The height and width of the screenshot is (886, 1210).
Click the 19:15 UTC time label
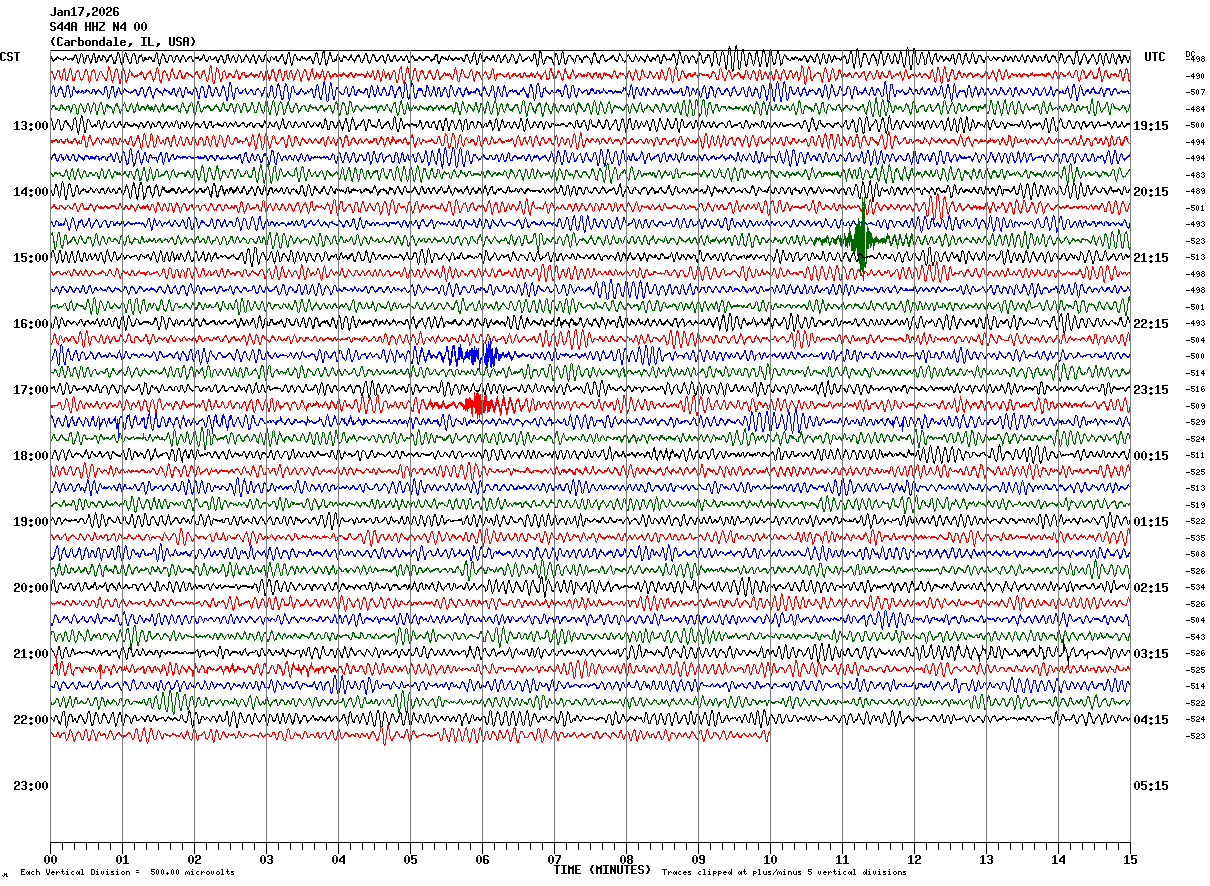[1151, 126]
